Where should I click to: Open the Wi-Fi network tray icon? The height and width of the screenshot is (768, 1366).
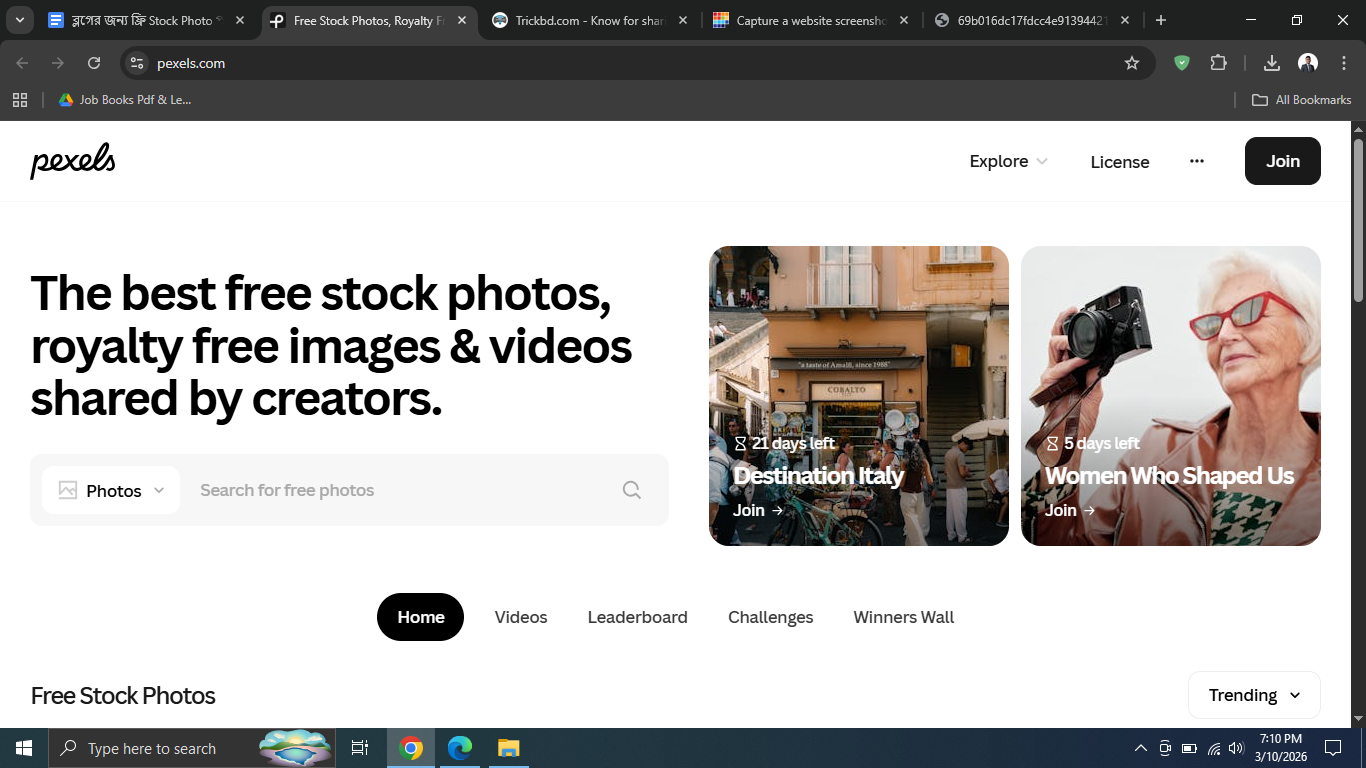coord(1214,748)
